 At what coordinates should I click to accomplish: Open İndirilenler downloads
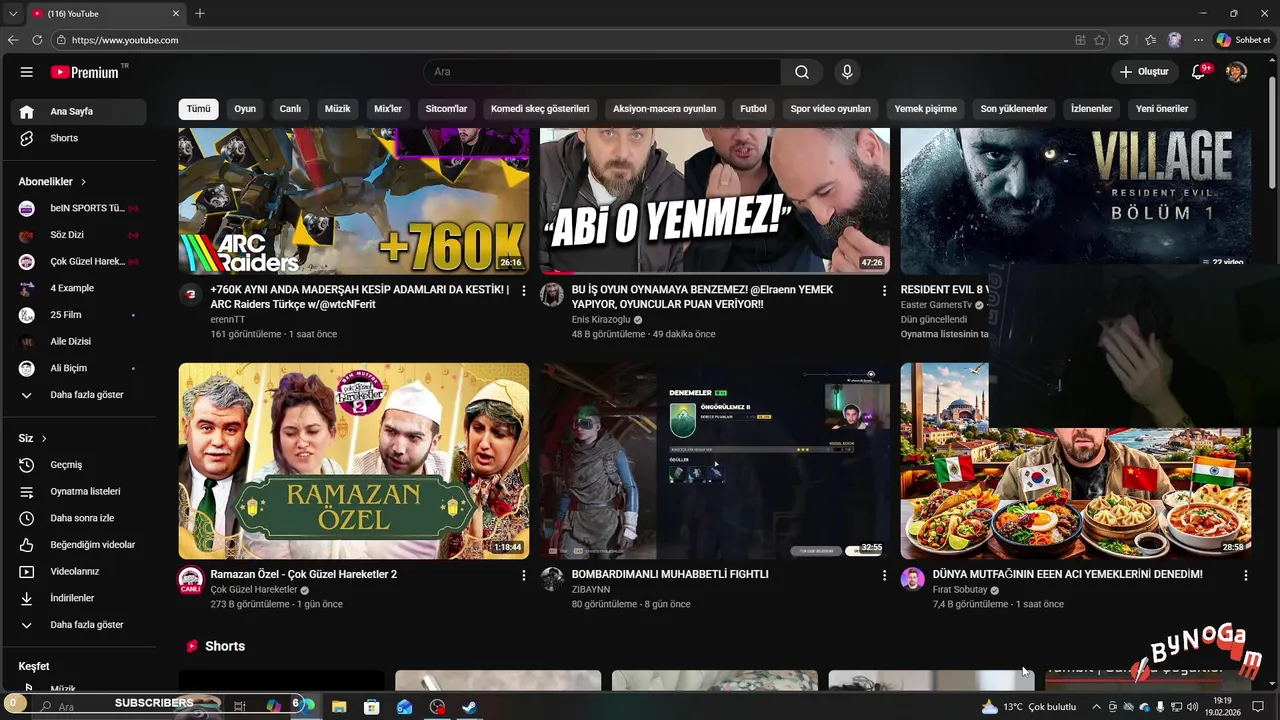[x=79, y=598]
